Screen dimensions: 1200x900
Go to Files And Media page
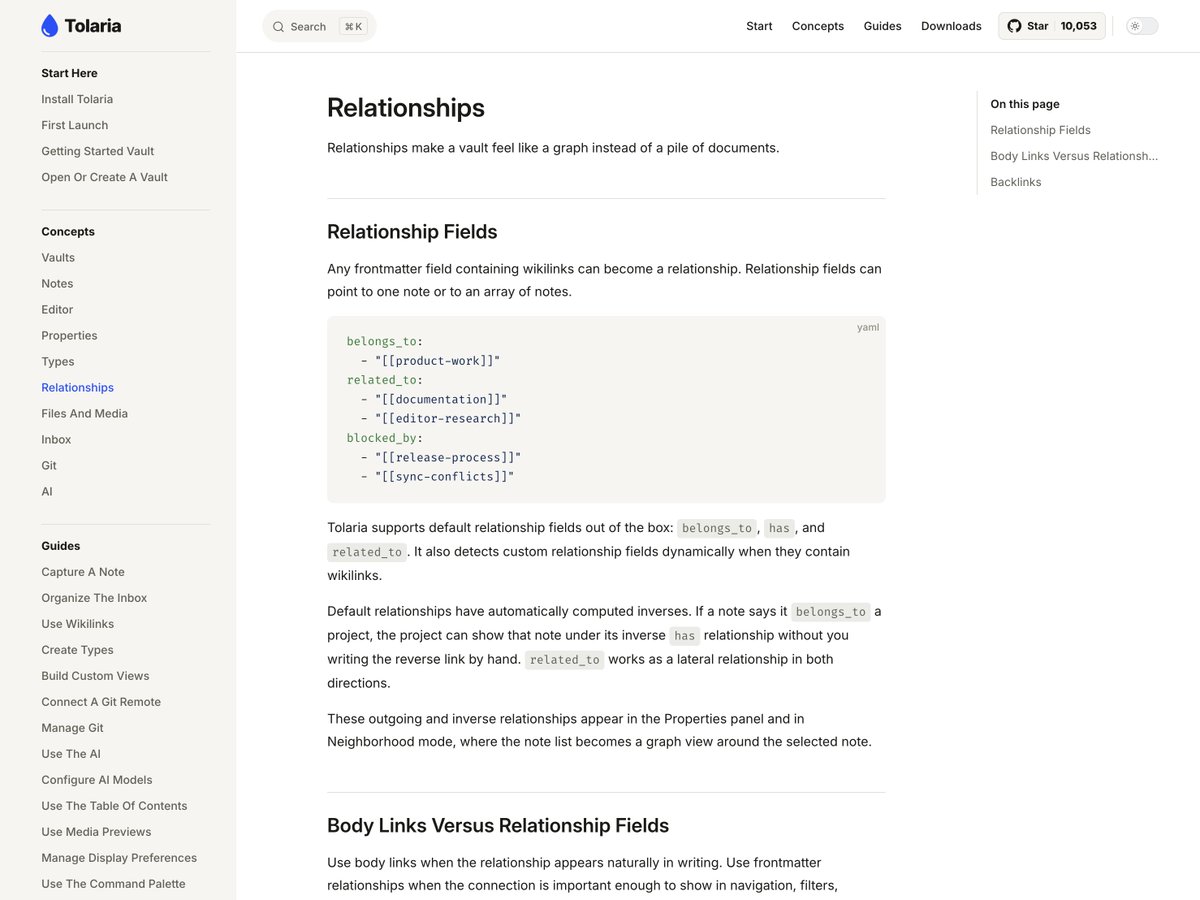[x=84, y=413]
